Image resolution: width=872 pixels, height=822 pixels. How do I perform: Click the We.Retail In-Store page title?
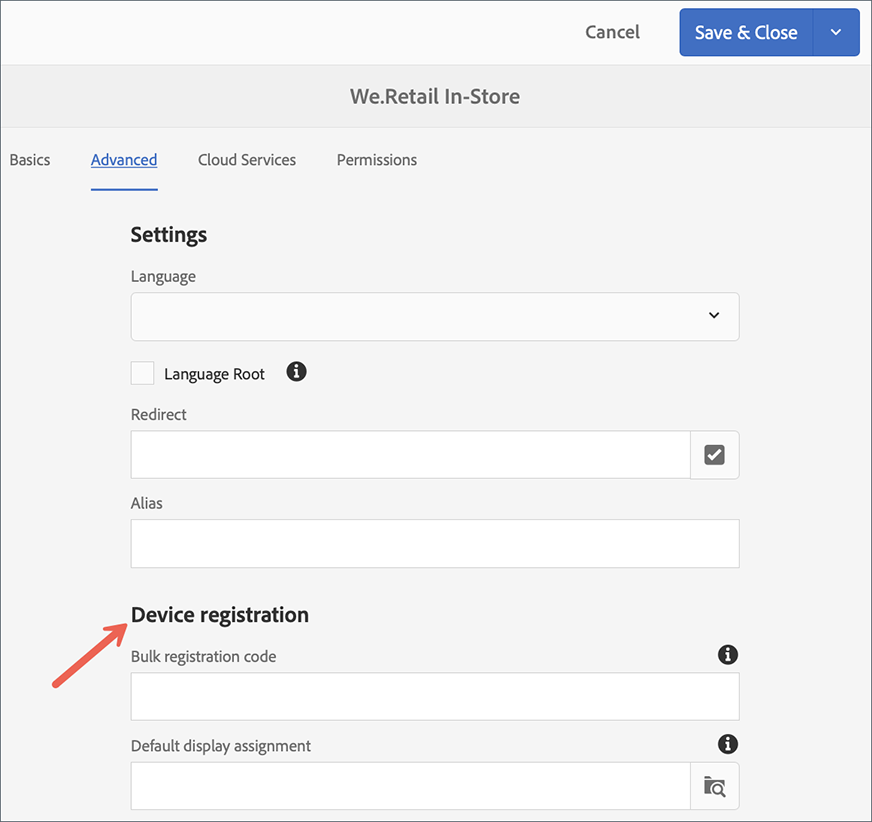(x=435, y=97)
